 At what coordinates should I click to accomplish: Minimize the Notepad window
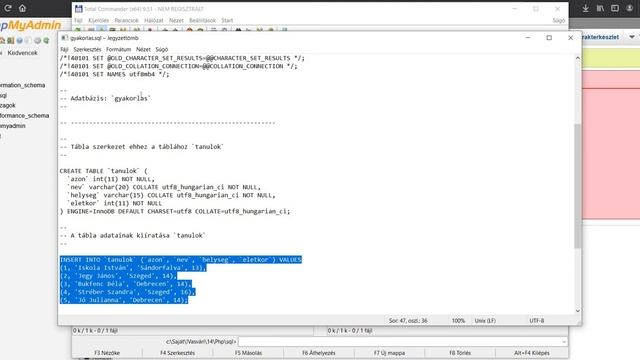click(528, 38)
